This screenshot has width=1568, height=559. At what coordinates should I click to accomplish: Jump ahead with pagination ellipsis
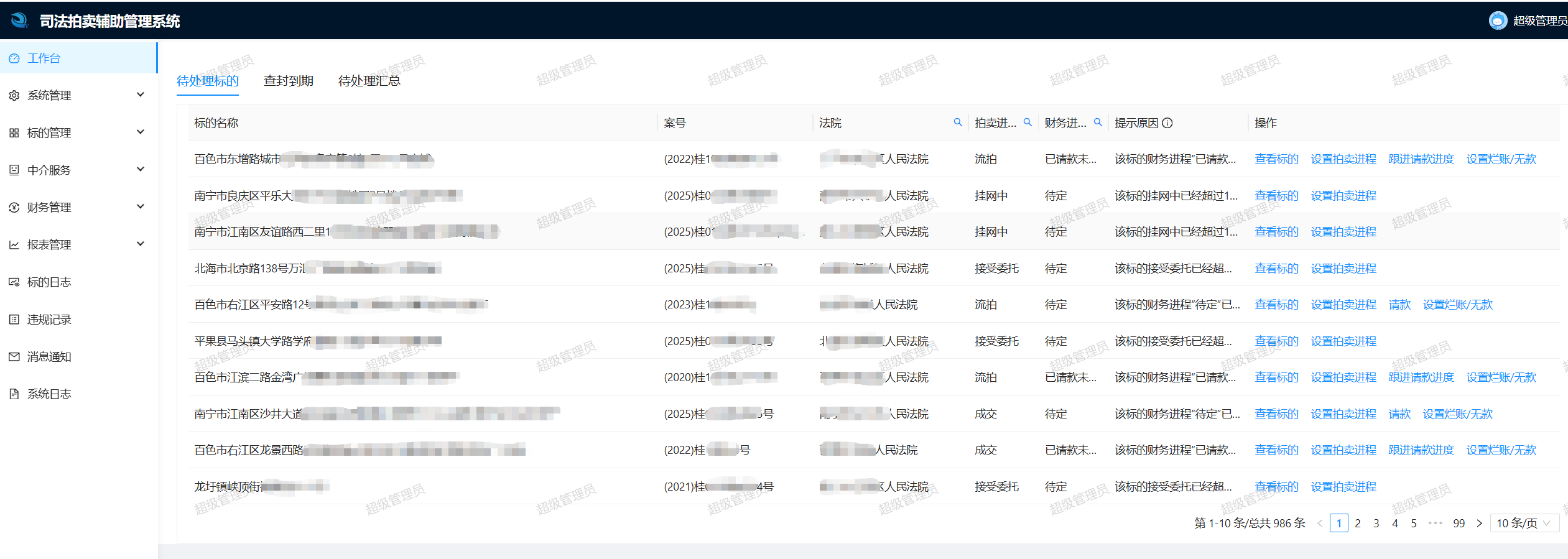[1436, 524]
